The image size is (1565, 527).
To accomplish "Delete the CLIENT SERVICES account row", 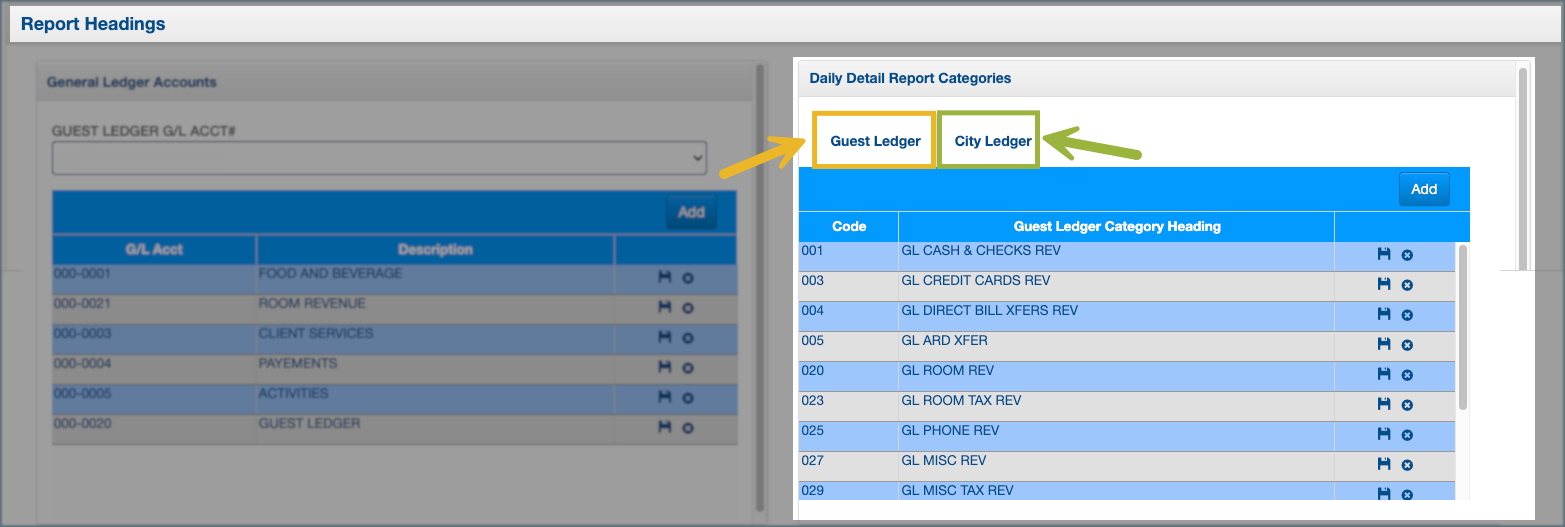I will (x=688, y=339).
